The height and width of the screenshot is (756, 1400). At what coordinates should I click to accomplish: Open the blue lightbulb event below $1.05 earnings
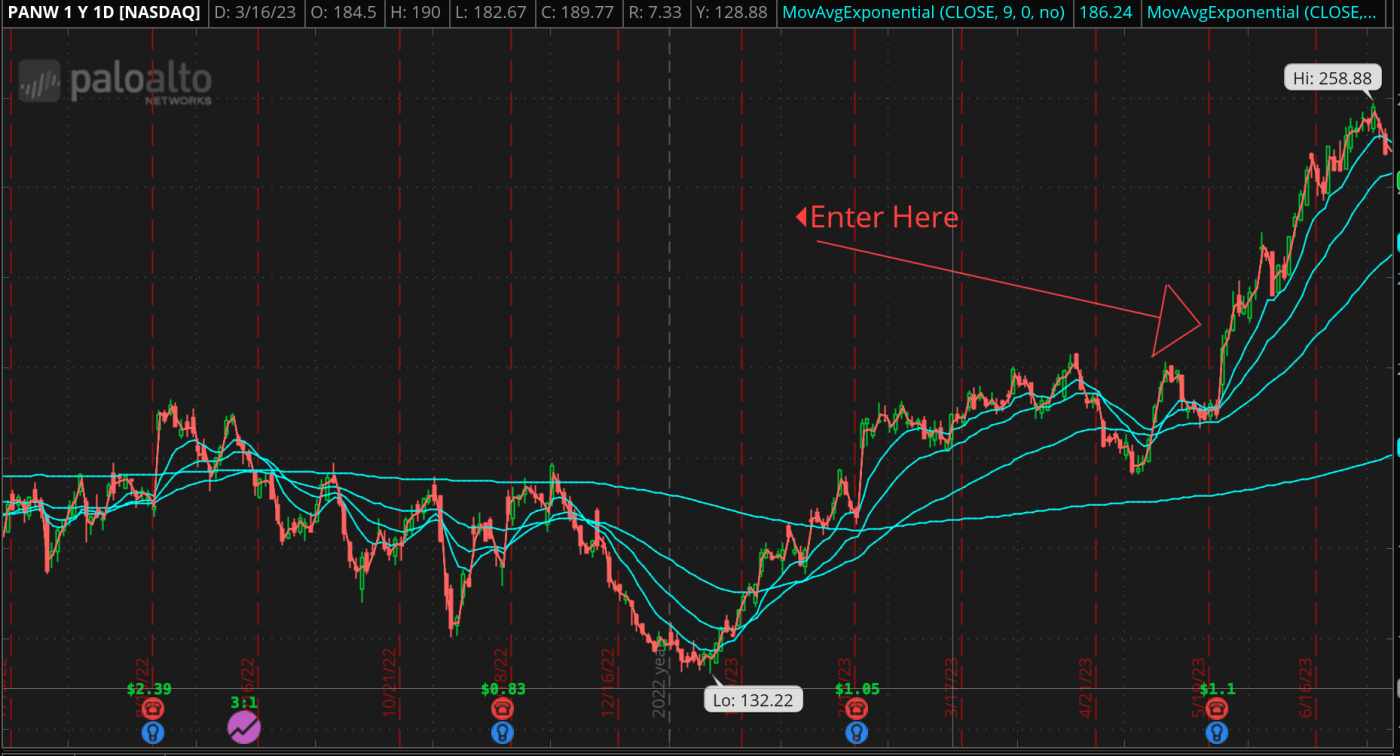[856, 733]
